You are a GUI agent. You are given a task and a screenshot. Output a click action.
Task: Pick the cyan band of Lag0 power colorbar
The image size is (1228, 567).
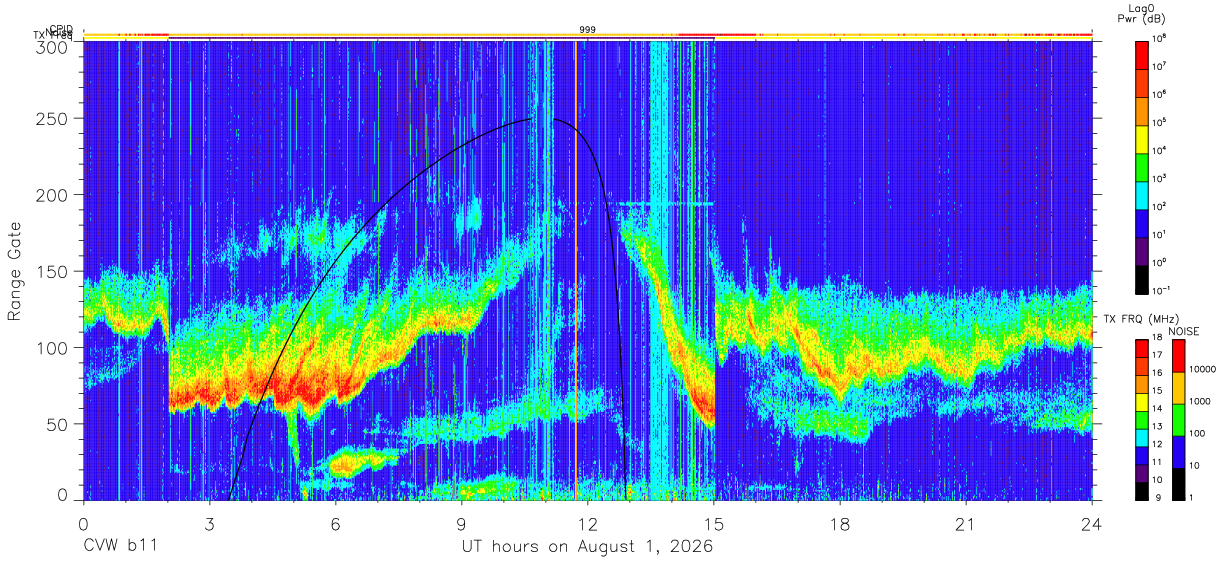coord(1142,194)
